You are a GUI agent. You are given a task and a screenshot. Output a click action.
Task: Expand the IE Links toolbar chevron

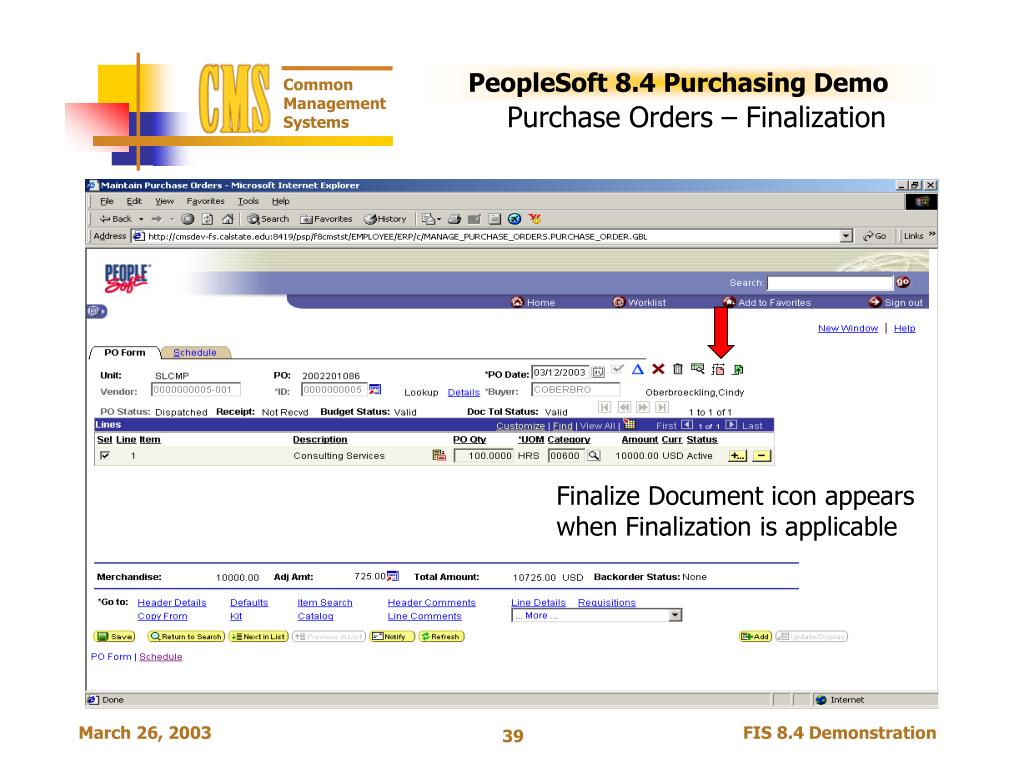click(x=932, y=234)
